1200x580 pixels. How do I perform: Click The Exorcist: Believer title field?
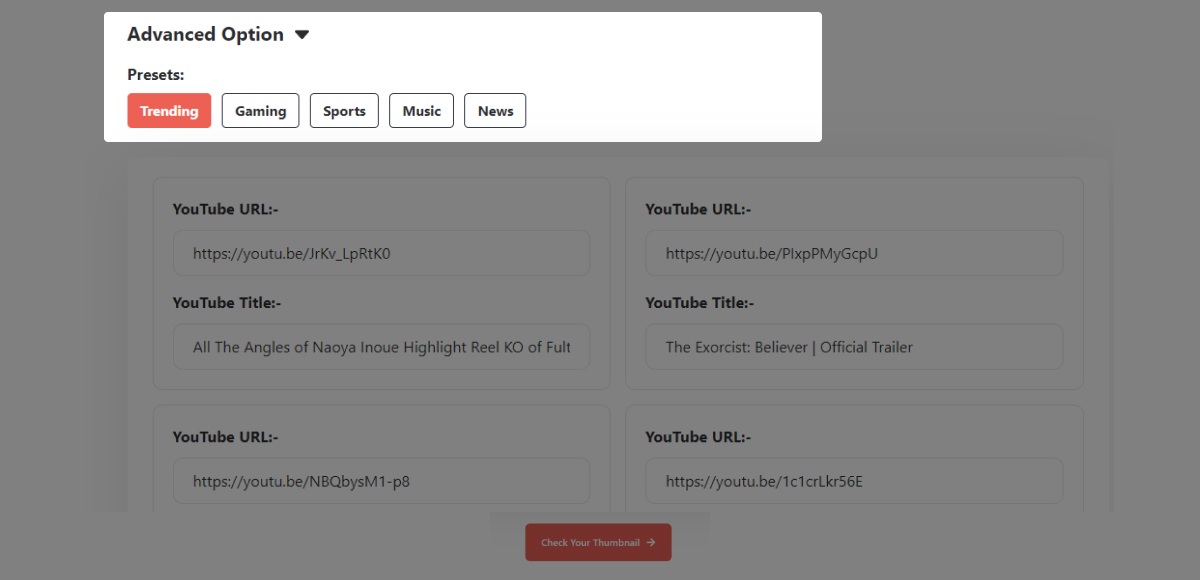point(854,347)
